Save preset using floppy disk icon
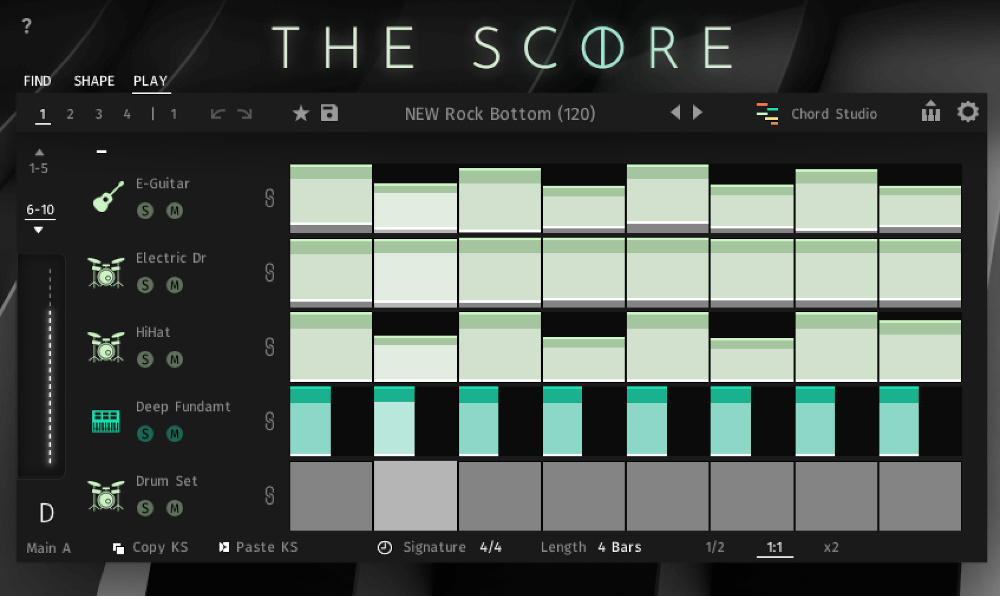Image resolution: width=1000 pixels, height=596 pixels. pos(329,113)
